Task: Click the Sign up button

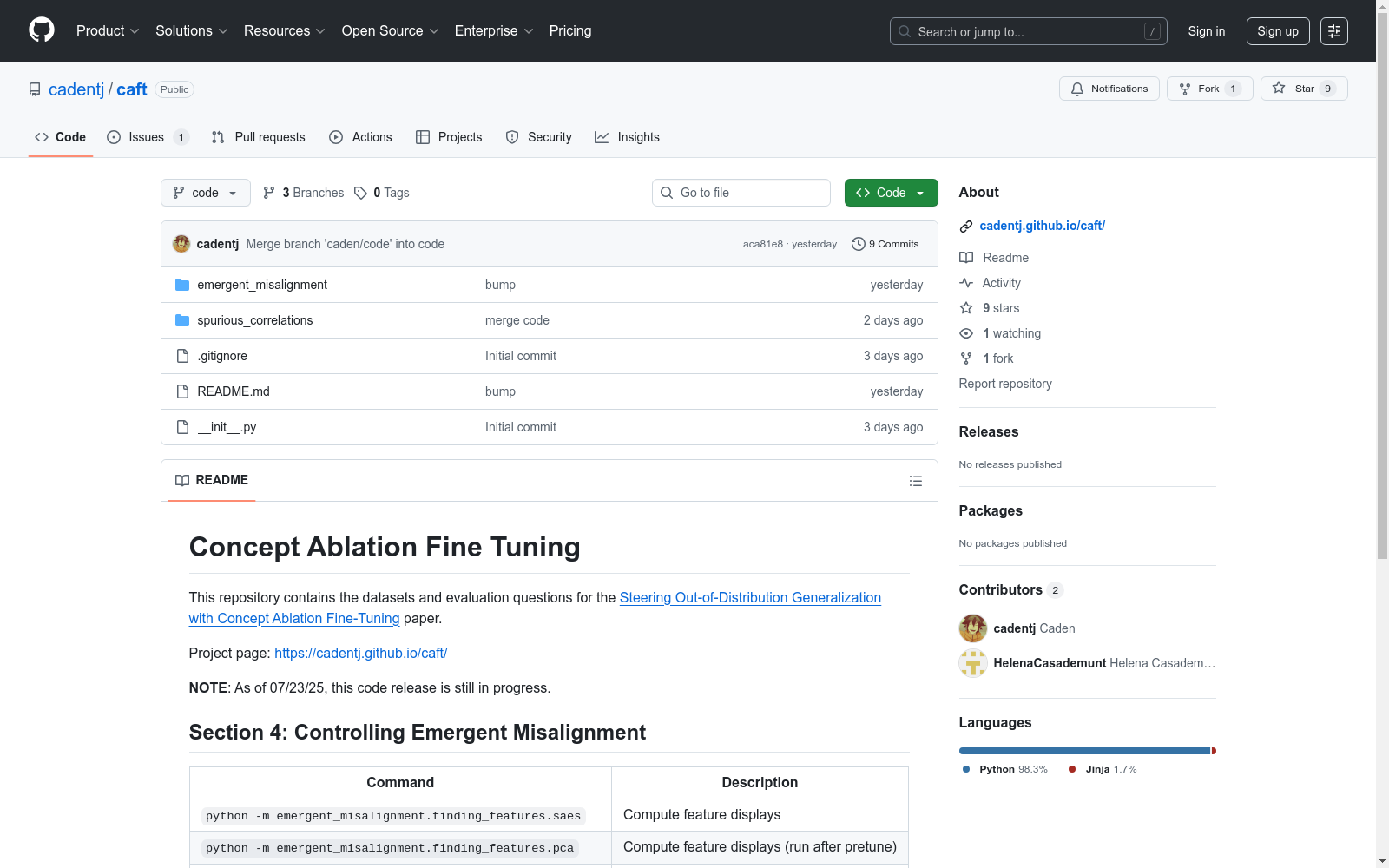Action: (x=1278, y=31)
